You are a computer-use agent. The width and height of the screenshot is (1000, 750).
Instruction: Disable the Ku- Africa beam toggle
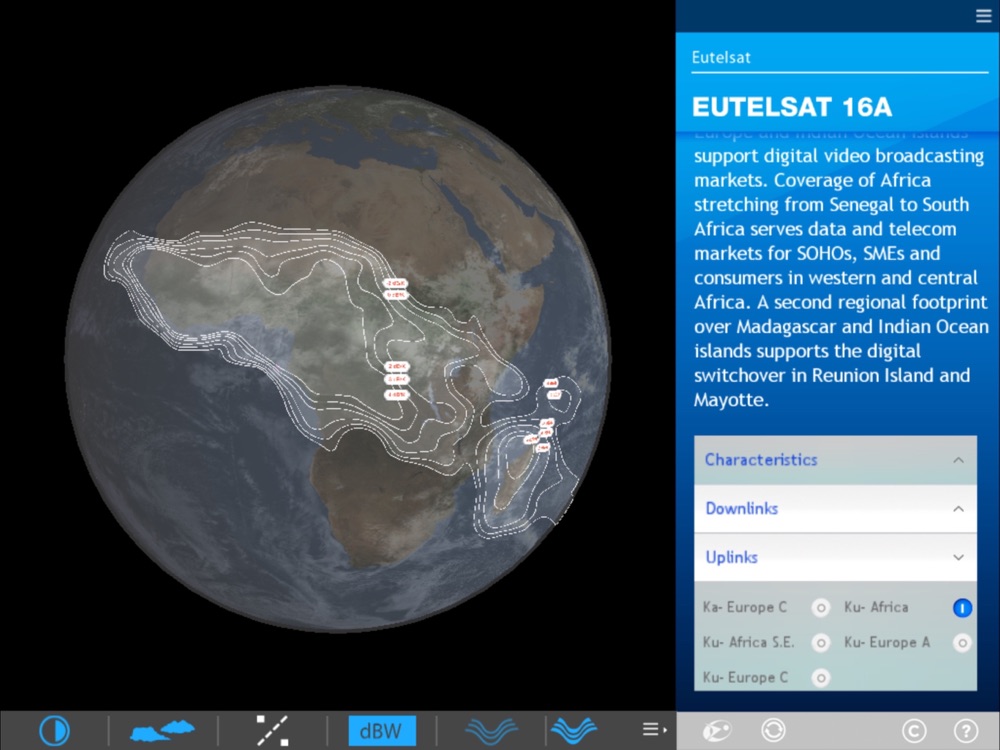[962, 608]
